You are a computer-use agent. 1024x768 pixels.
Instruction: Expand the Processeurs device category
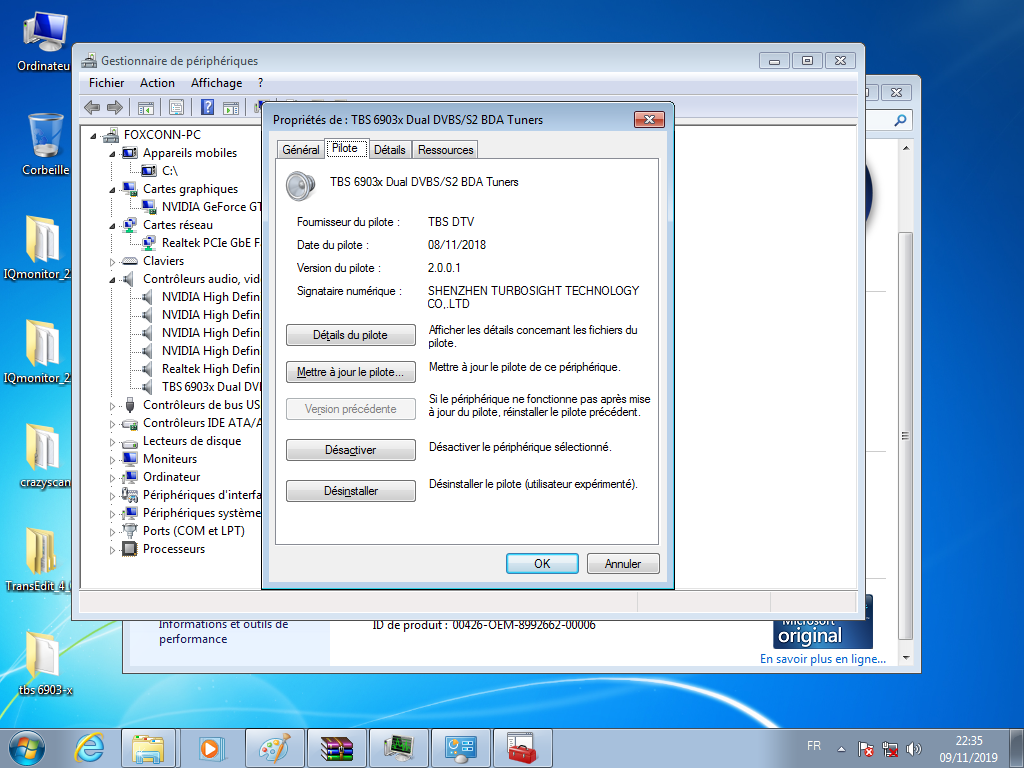tap(113, 549)
